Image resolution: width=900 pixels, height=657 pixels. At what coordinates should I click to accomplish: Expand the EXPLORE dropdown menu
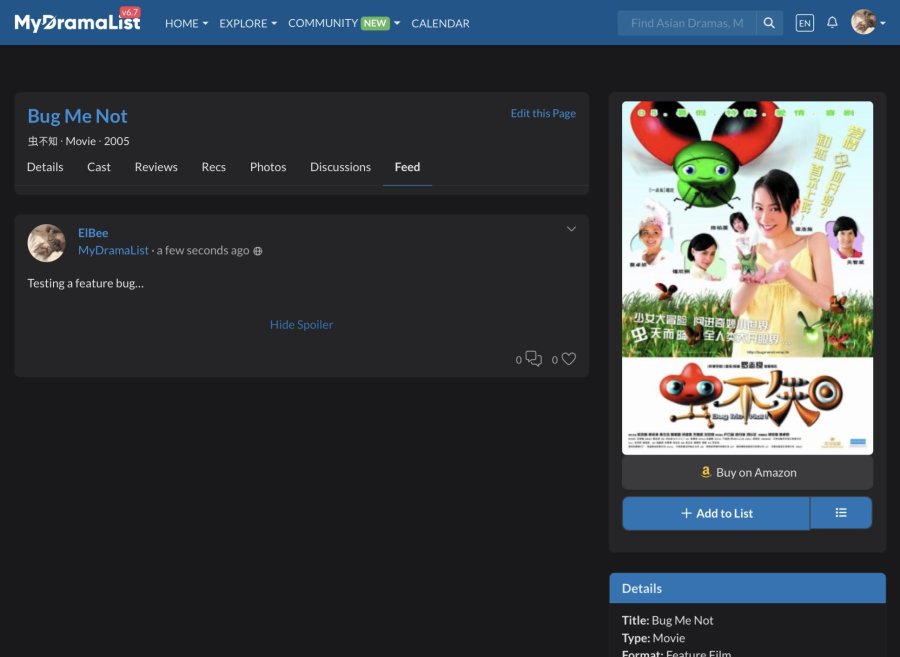pyautogui.click(x=248, y=24)
